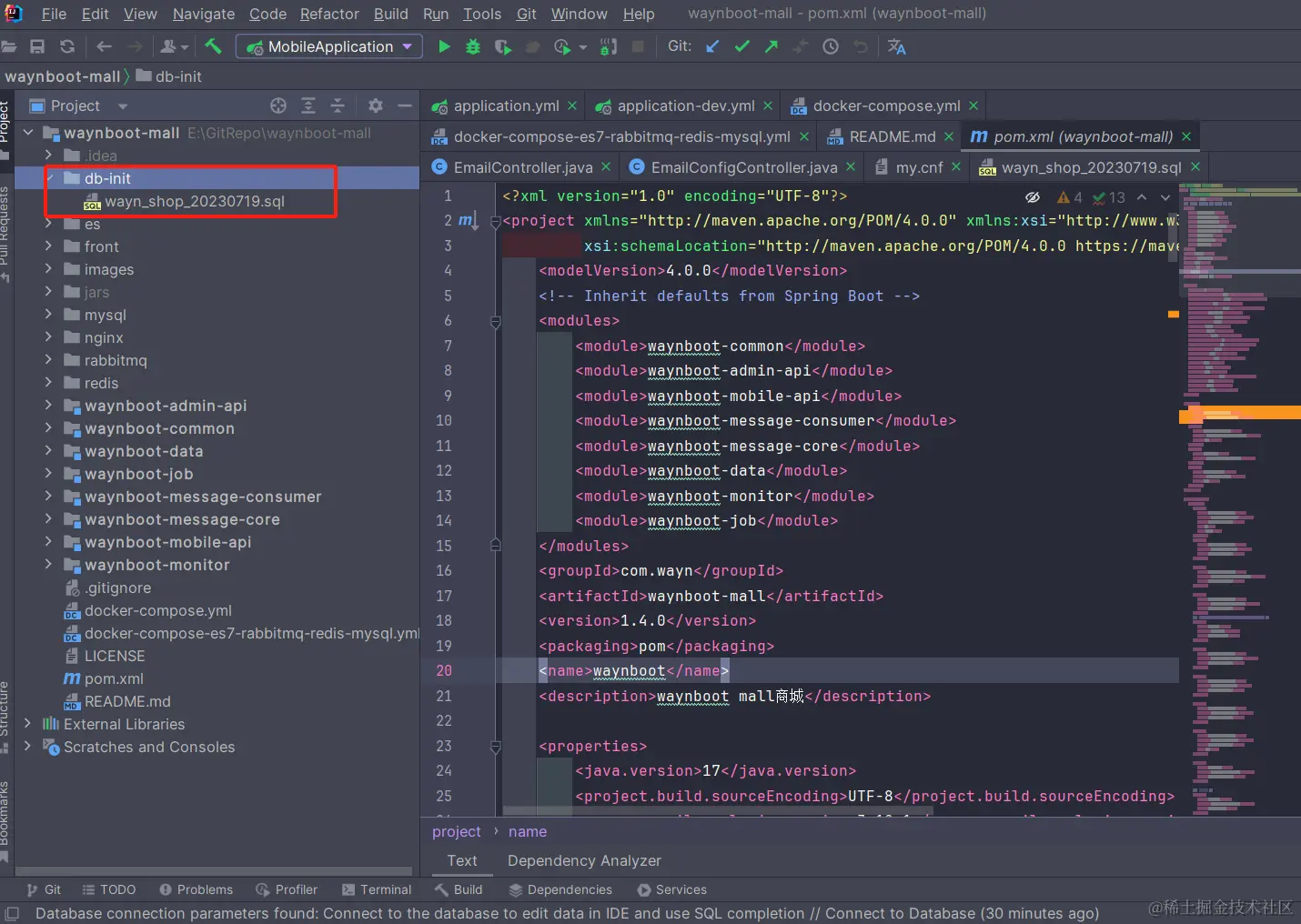Select opened file with the locate target icon
Screen dimensions: 1301x924
coord(278,105)
